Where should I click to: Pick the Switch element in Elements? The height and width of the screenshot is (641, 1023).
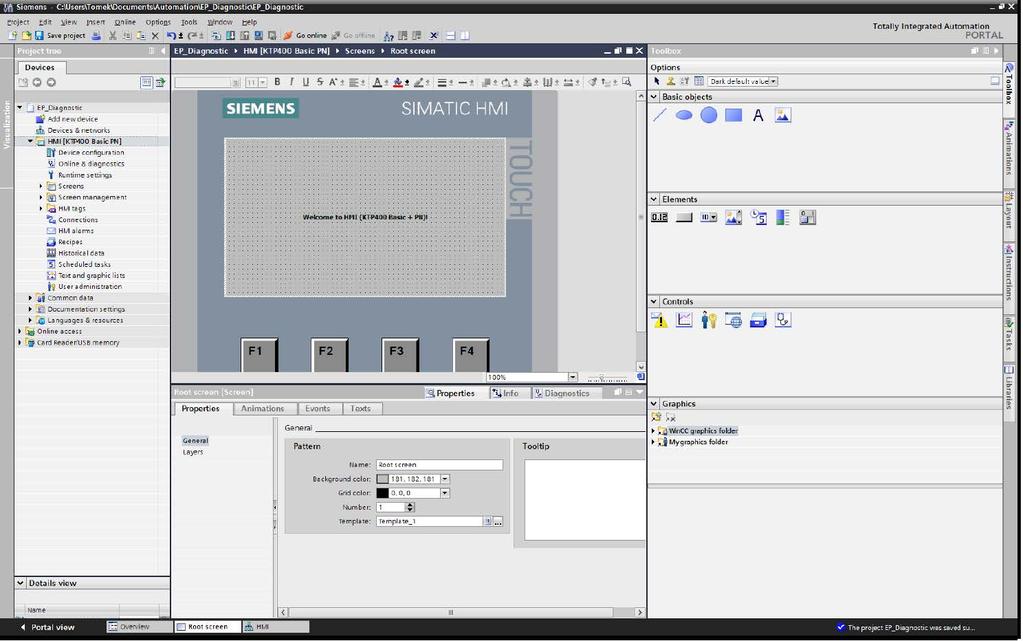(x=807, y=217)
